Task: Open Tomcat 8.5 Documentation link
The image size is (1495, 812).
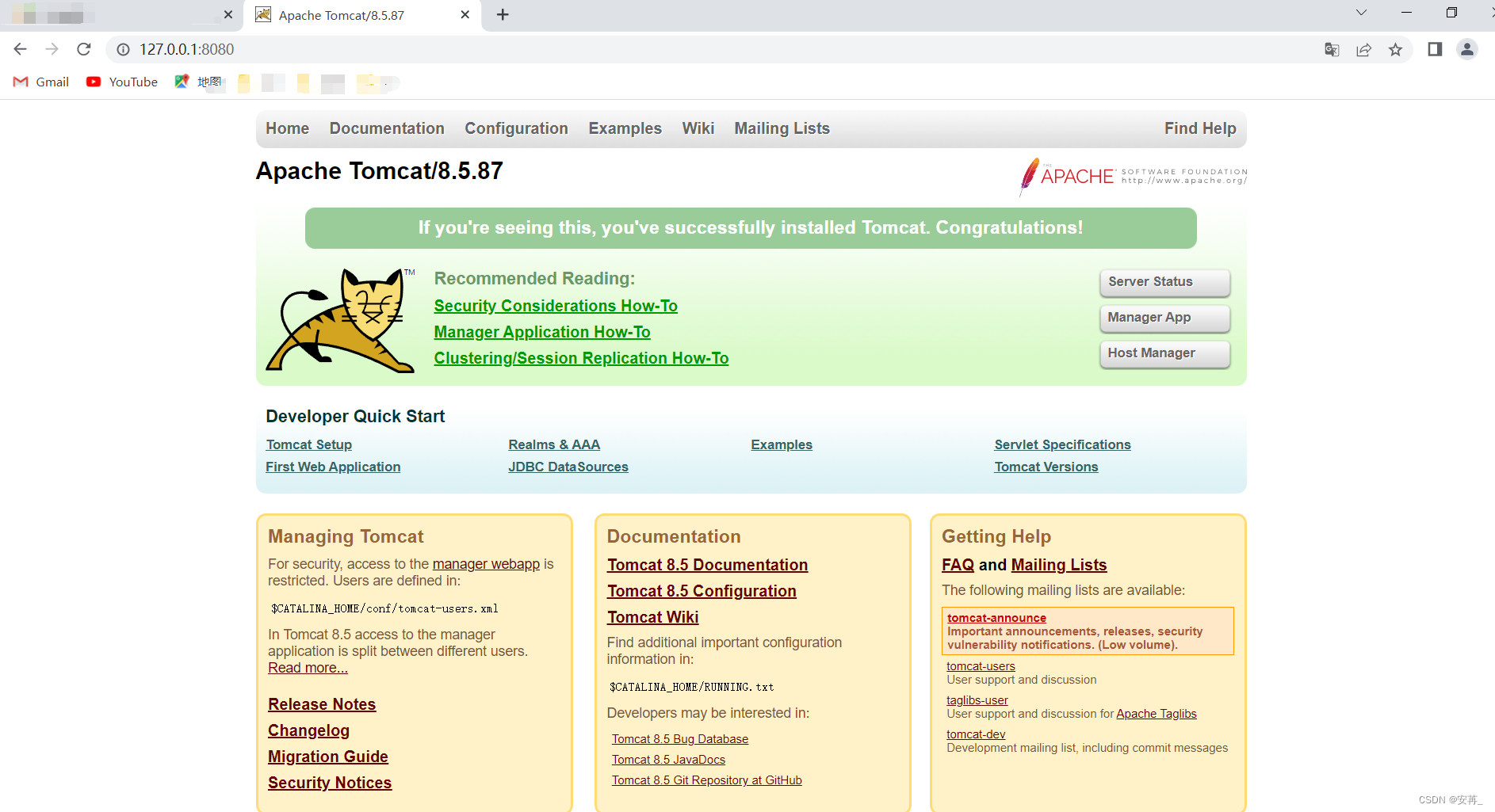Action: click(x=707, y=565)
